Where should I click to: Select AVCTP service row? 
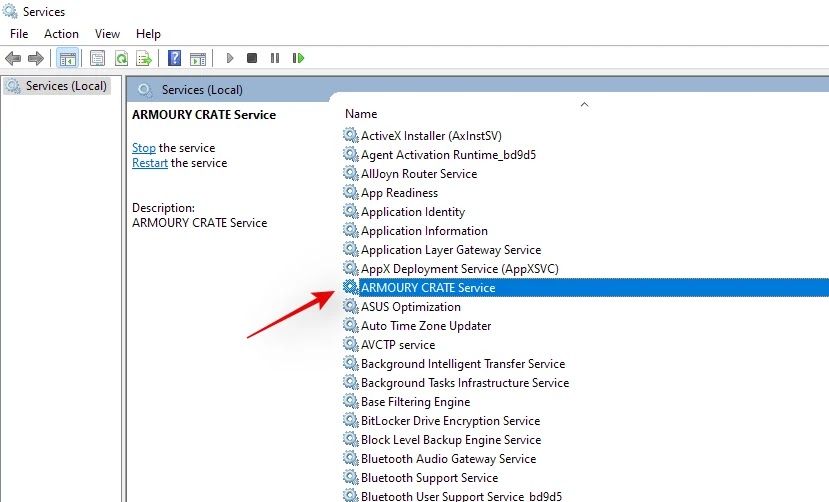click(x=398, y=345)
